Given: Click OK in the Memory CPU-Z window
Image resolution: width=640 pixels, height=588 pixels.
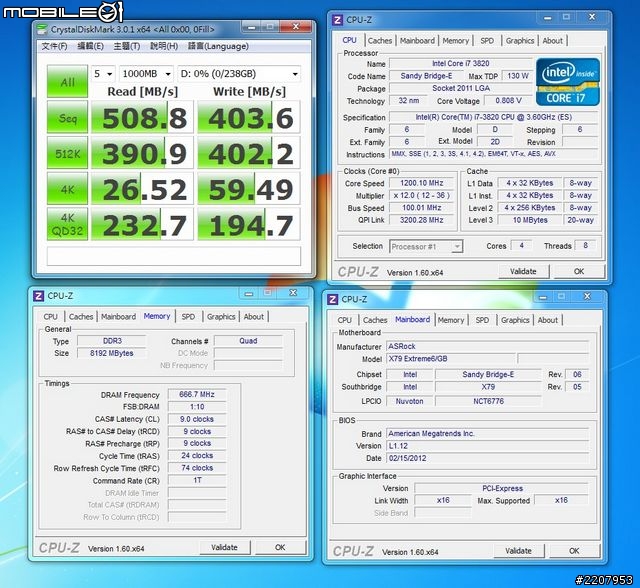Looking at the screenshot, I should coord(280,548).
